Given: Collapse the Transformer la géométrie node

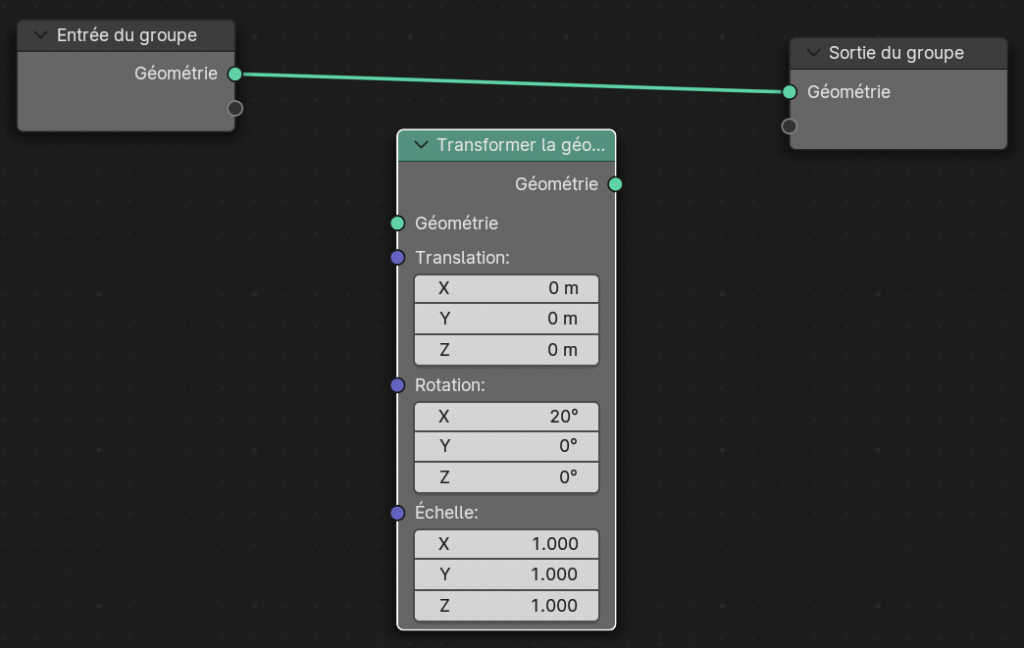Looking at the screenshot, I should pos(420,145).
